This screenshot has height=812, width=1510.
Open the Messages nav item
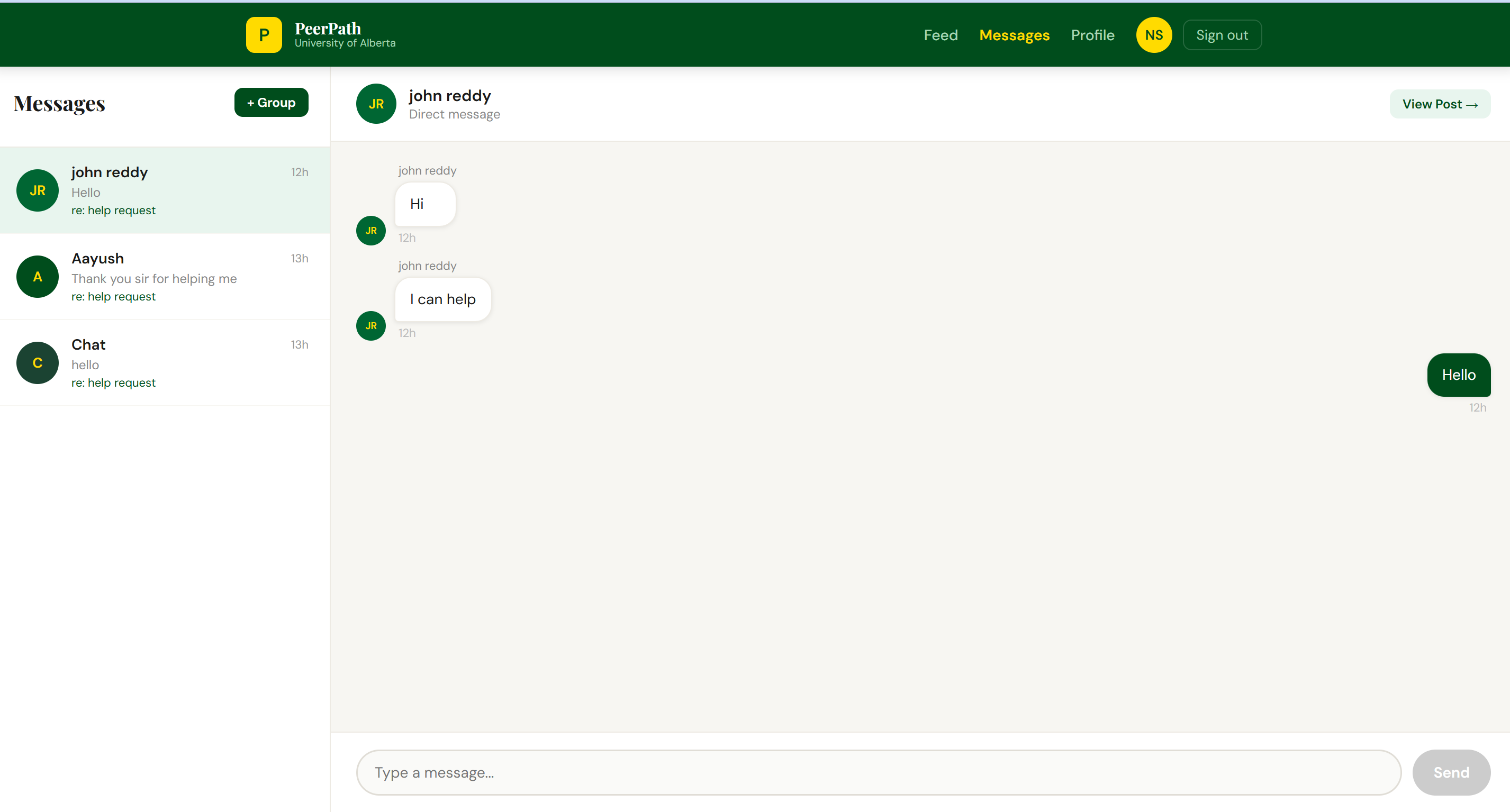pos(1014,35)
